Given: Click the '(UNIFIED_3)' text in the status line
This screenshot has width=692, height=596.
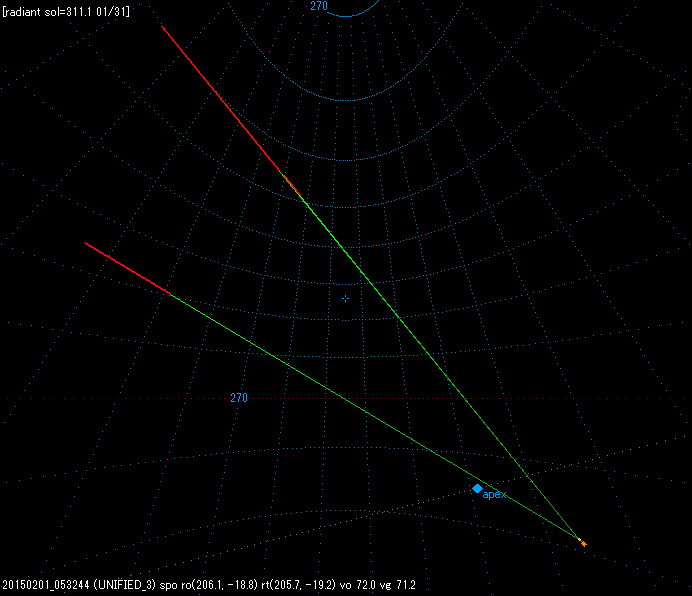Looking at the screenshot, I should pos(124,585).
